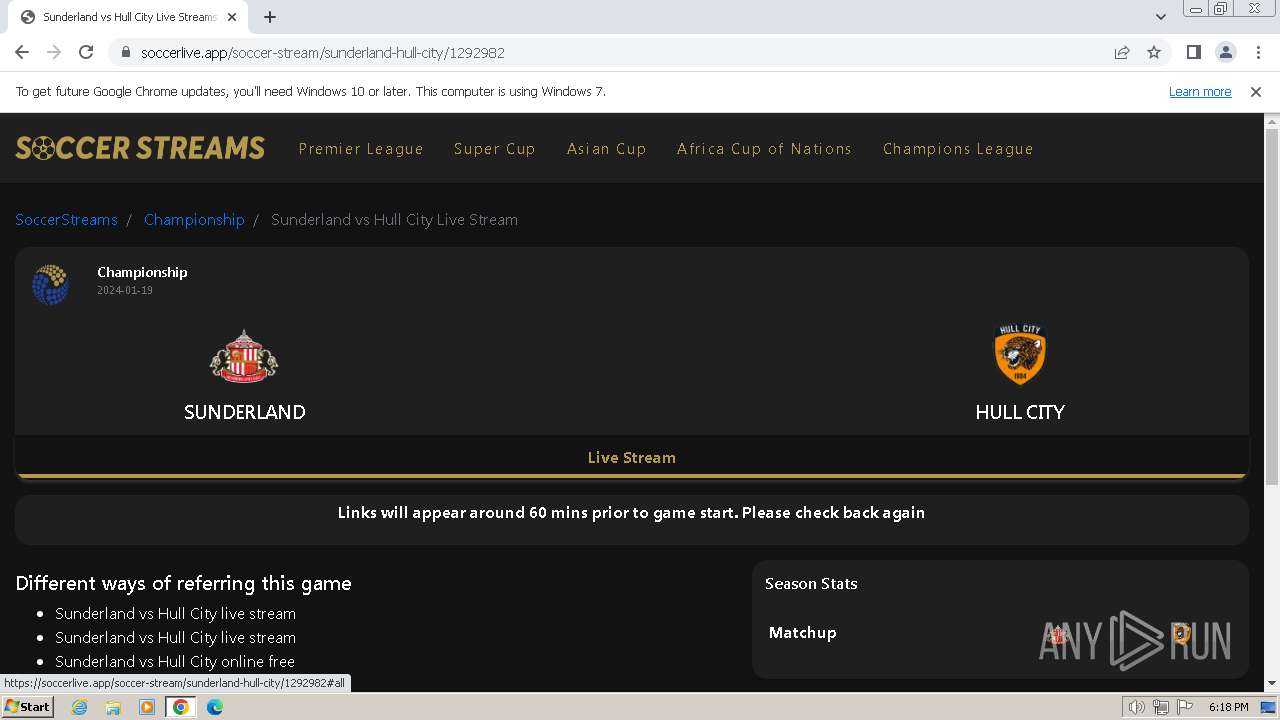1280x720 pixels.
Task: View site information via the padlock icon
Action: 125,52
